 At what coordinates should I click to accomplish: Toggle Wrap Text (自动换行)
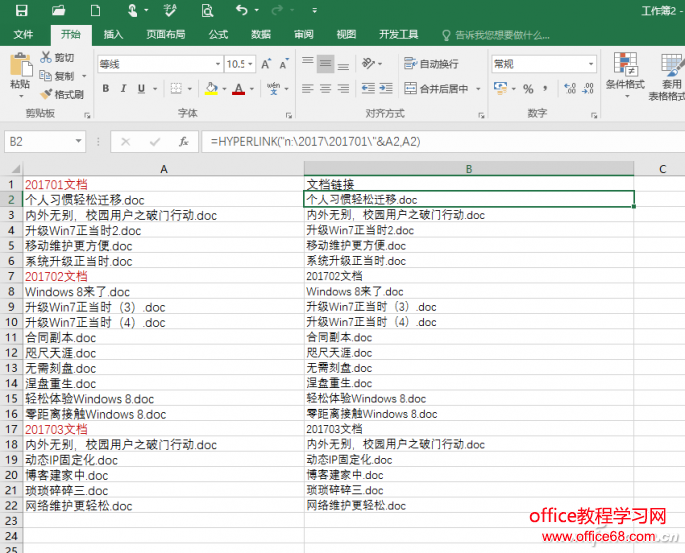click(431, 64)
